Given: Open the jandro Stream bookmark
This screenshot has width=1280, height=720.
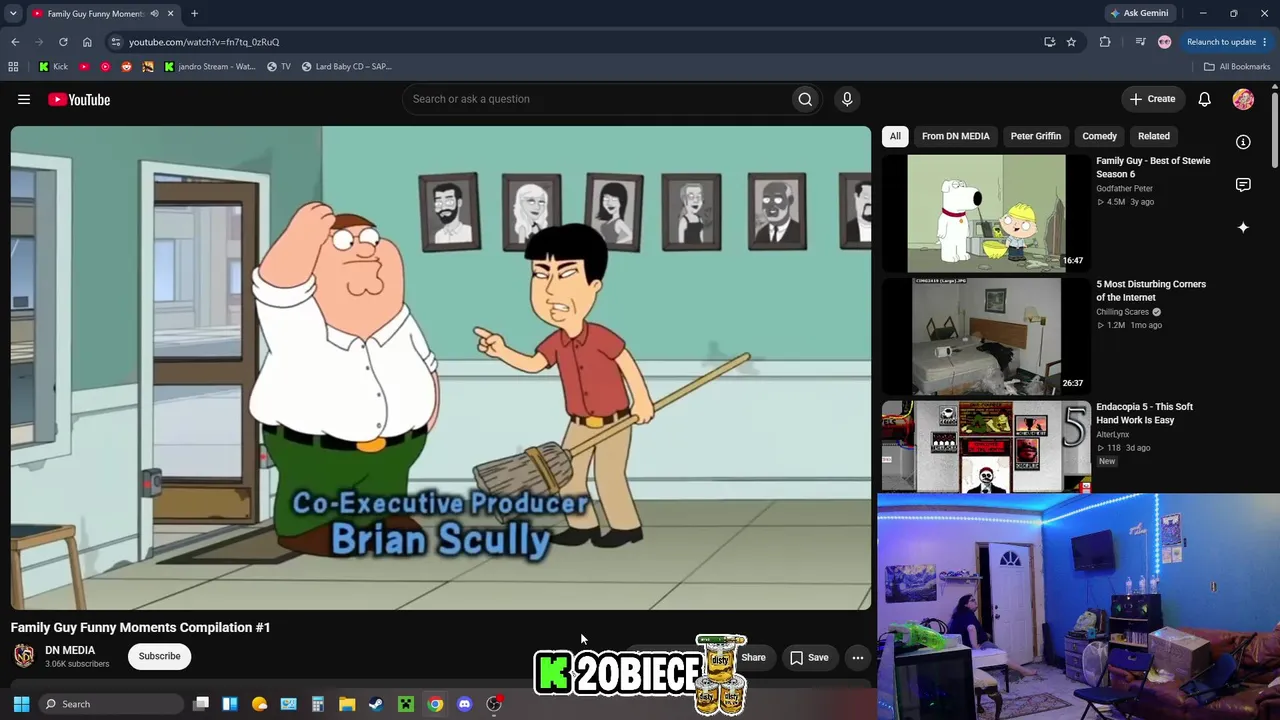Looking at the screenshot, I should click(x=210, y=67).
